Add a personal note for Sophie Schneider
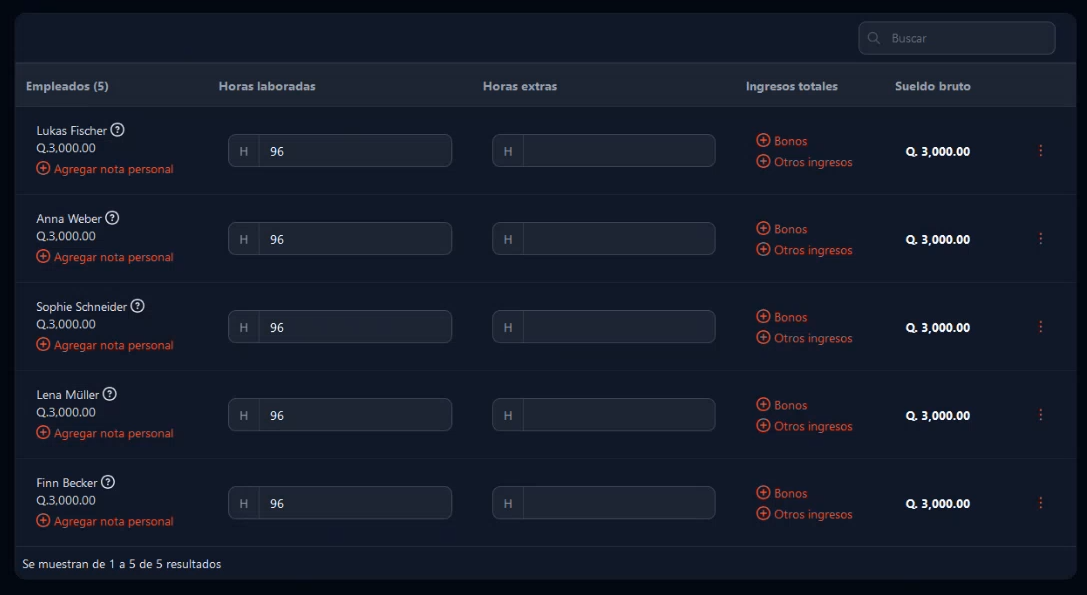1087x595 pixels. point(105,345)
